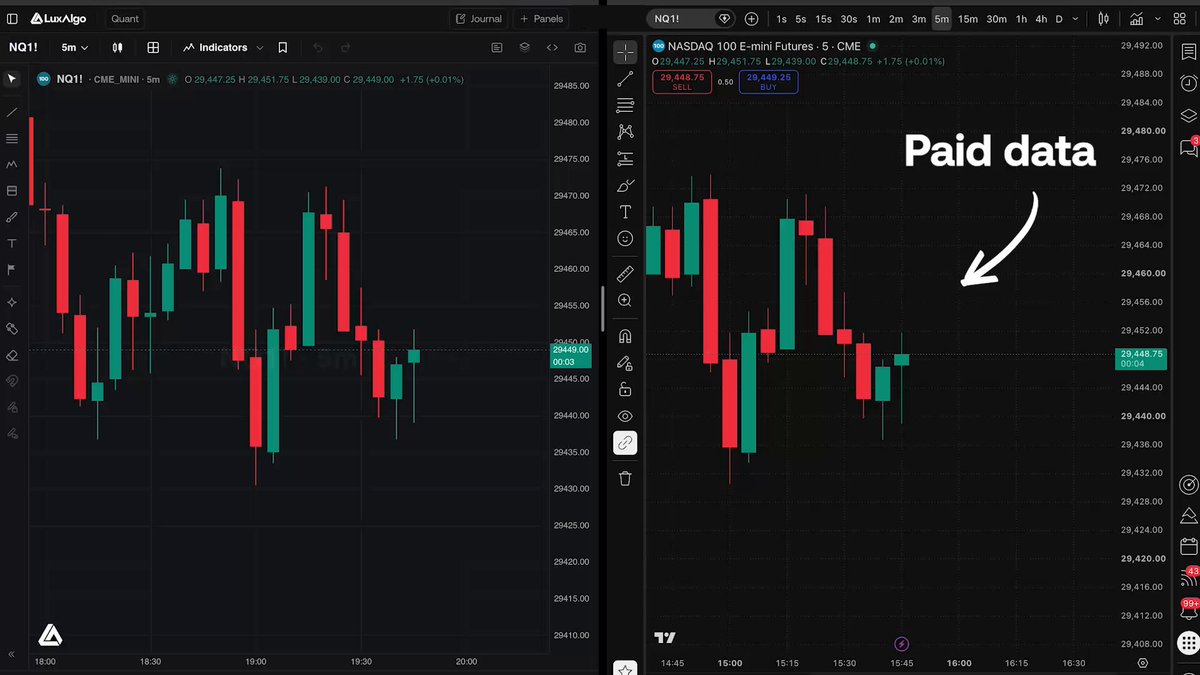Open the grid layout icon in LuxAlgo
The width and height of the screenshot is (1200, 675).
(x=153, y=47)
